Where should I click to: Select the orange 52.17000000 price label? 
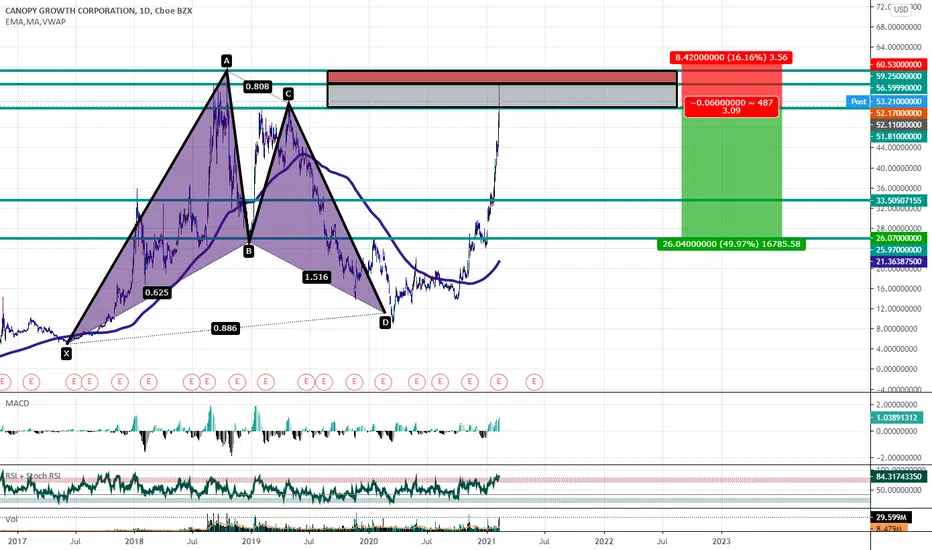point(898,113)
